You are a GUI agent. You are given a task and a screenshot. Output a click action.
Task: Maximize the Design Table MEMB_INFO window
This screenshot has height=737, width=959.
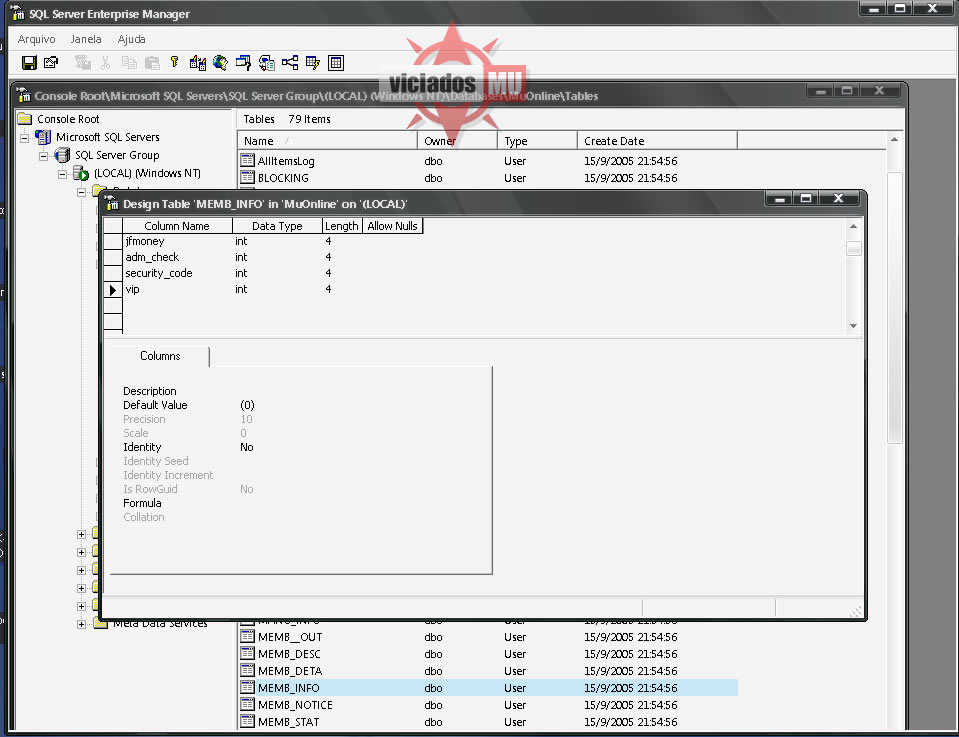coord(806,198)
